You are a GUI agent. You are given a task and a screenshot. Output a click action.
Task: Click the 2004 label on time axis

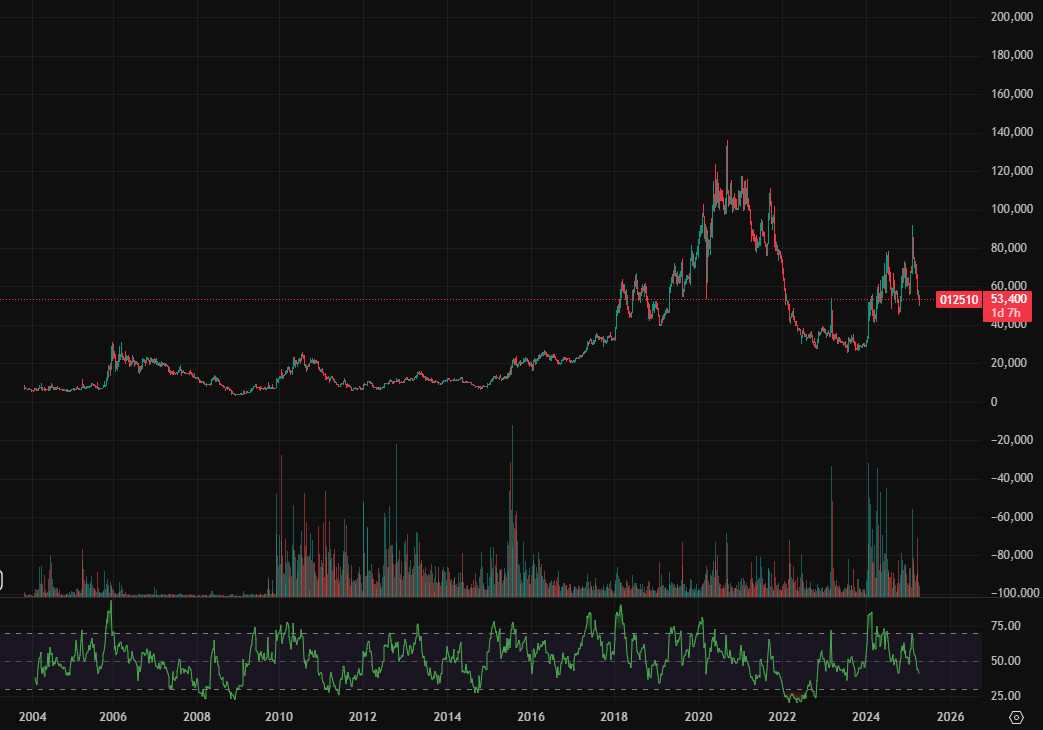click(x=33, y=717)
